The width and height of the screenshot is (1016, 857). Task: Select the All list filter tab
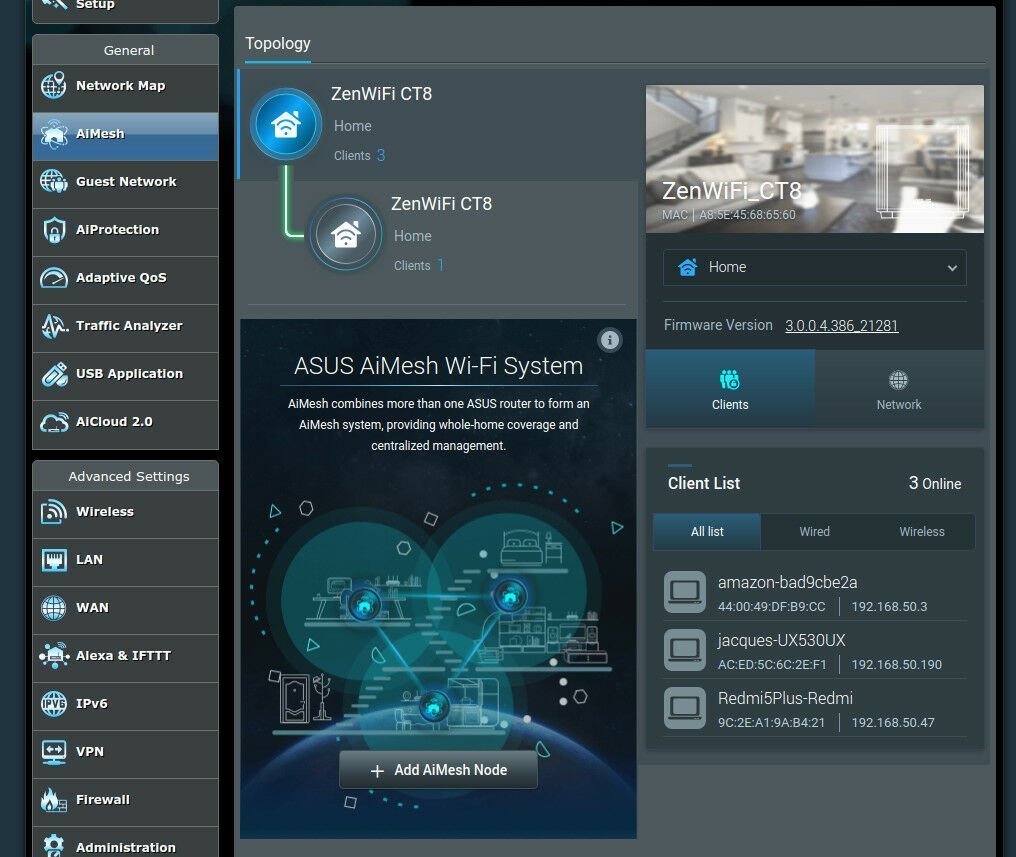pos(707,532)
